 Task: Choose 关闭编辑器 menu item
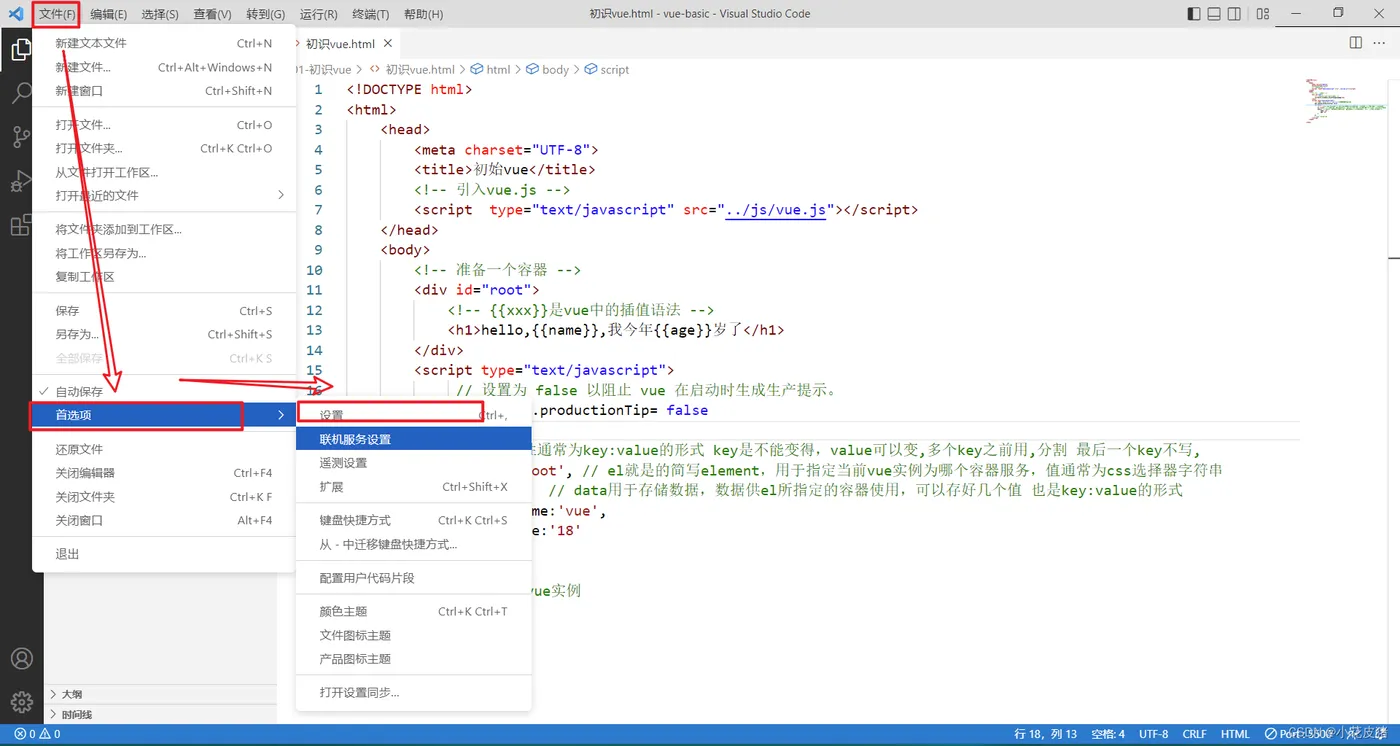pos(164,473)
